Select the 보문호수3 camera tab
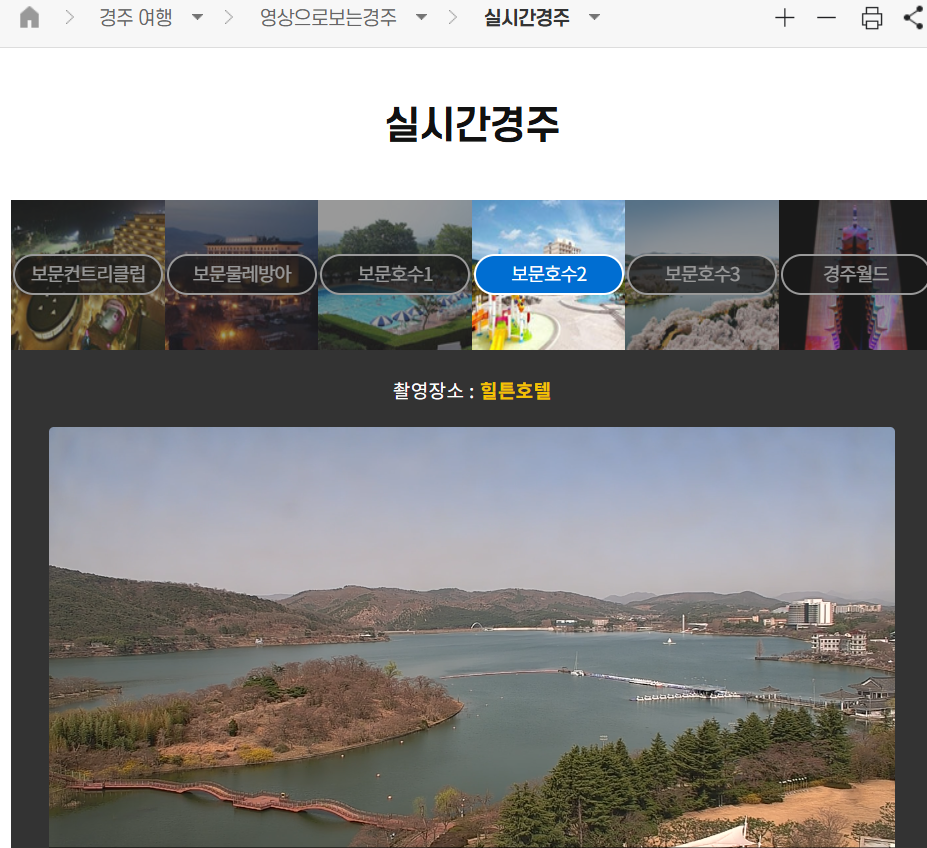The image size is (927, 848). 702,274
